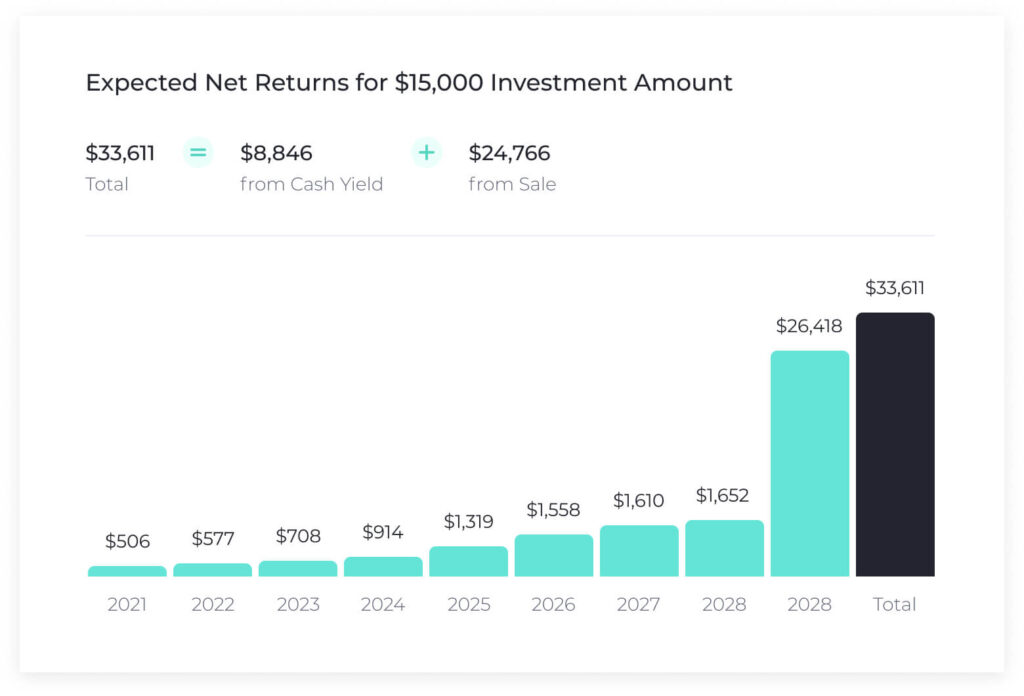Click the $24,766 sale amount
This screenshot has height=696, width=1024.
point(509,153)
